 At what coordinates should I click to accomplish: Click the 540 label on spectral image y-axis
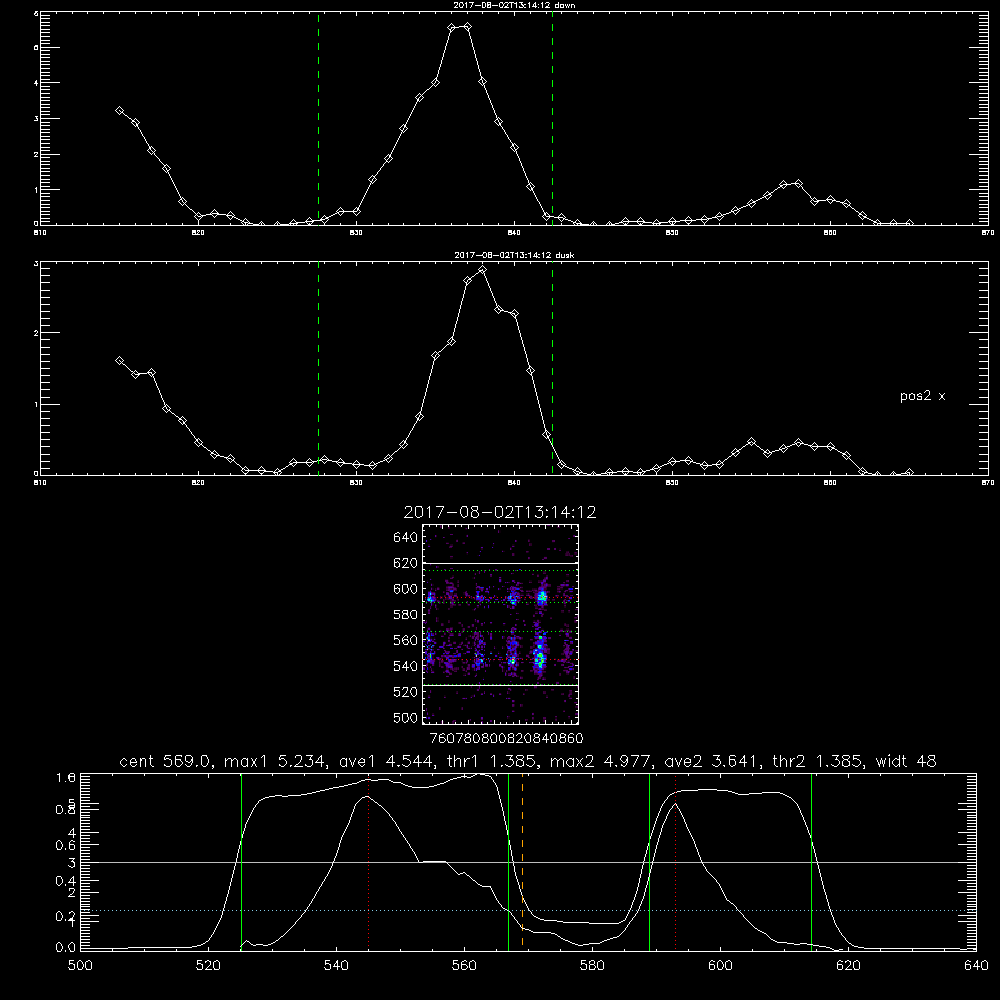[x=405, y=666]
